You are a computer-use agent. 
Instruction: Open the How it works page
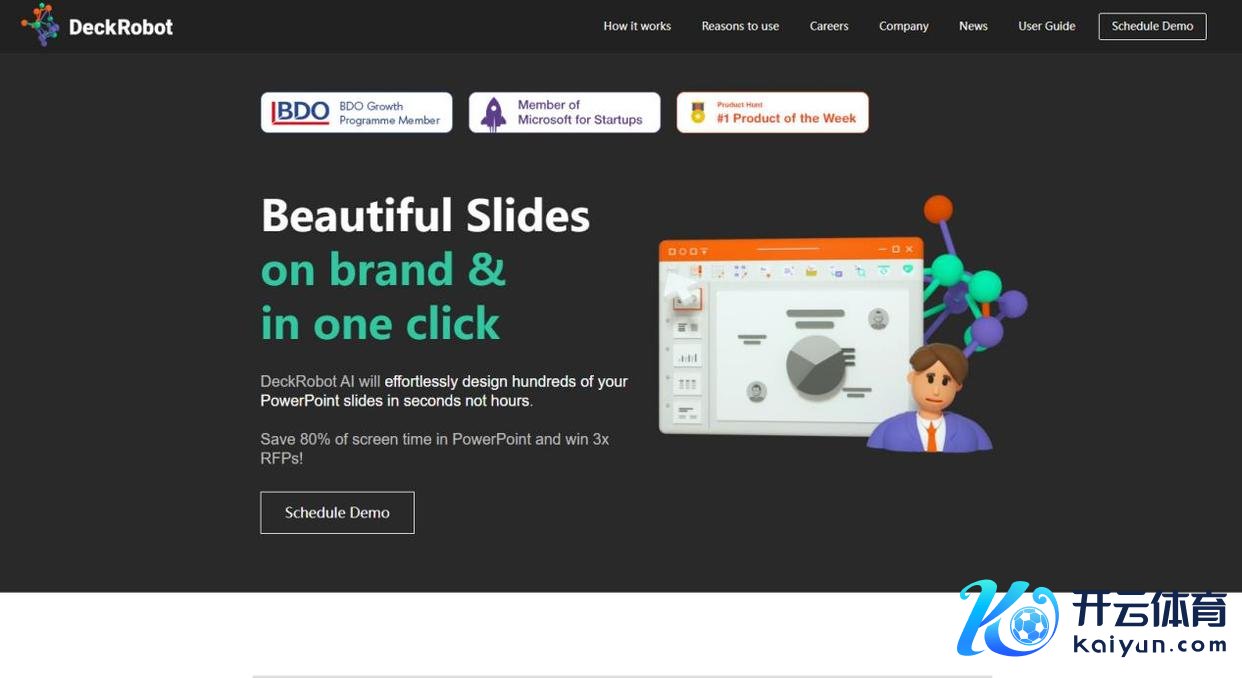pyautogui.click(x=637, y=26)
